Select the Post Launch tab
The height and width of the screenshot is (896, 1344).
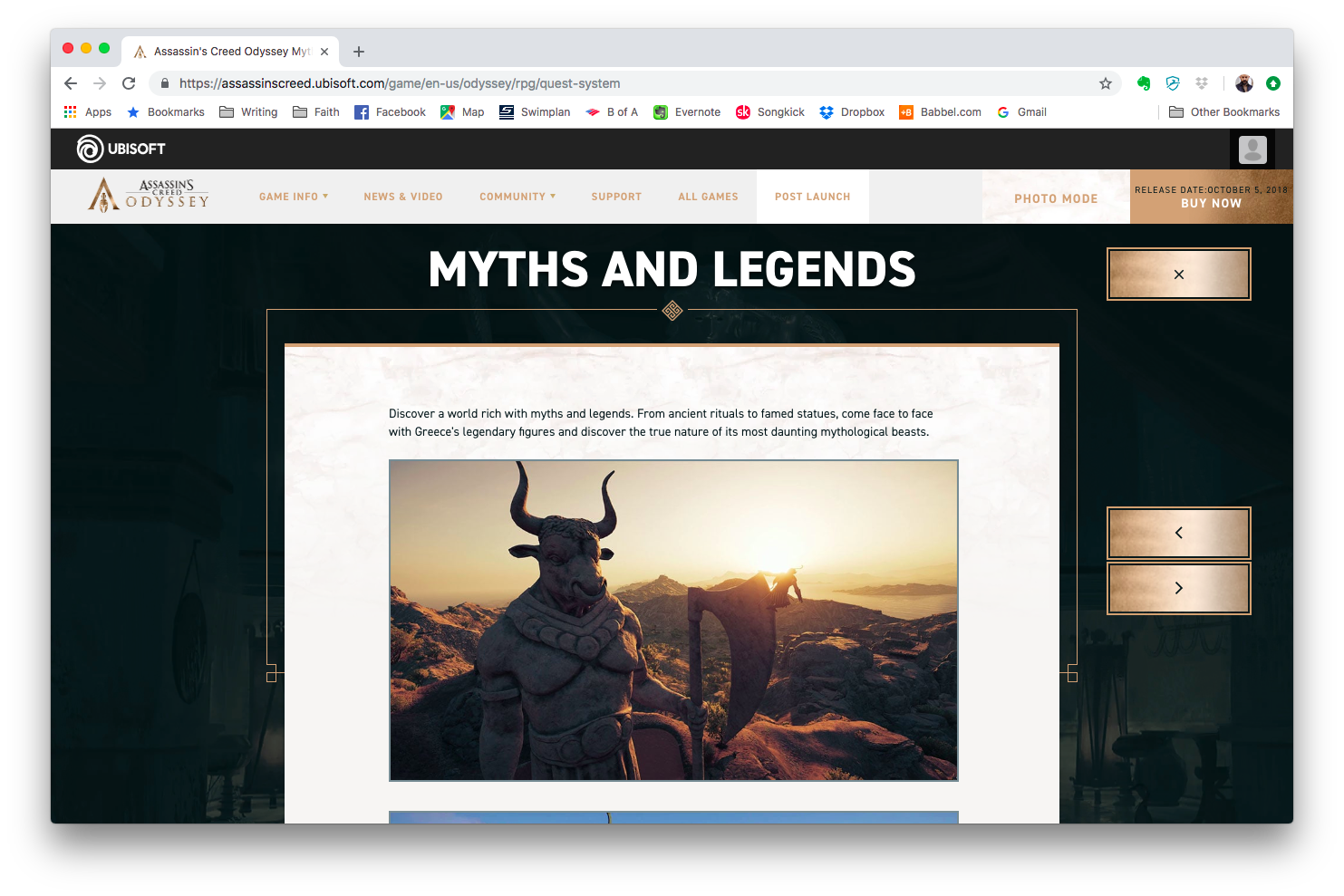(x=813, y=197)
